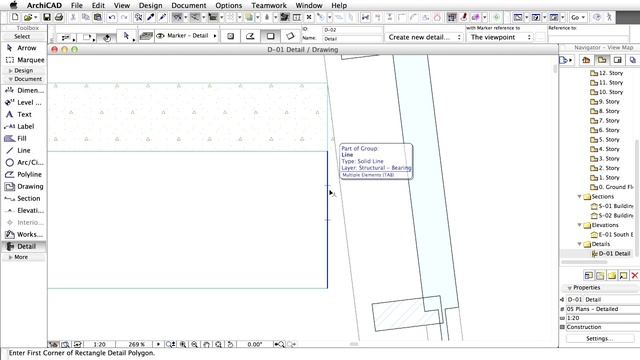Select the Marquee tool
Screen dimensions: 640x360
(24, 60)
